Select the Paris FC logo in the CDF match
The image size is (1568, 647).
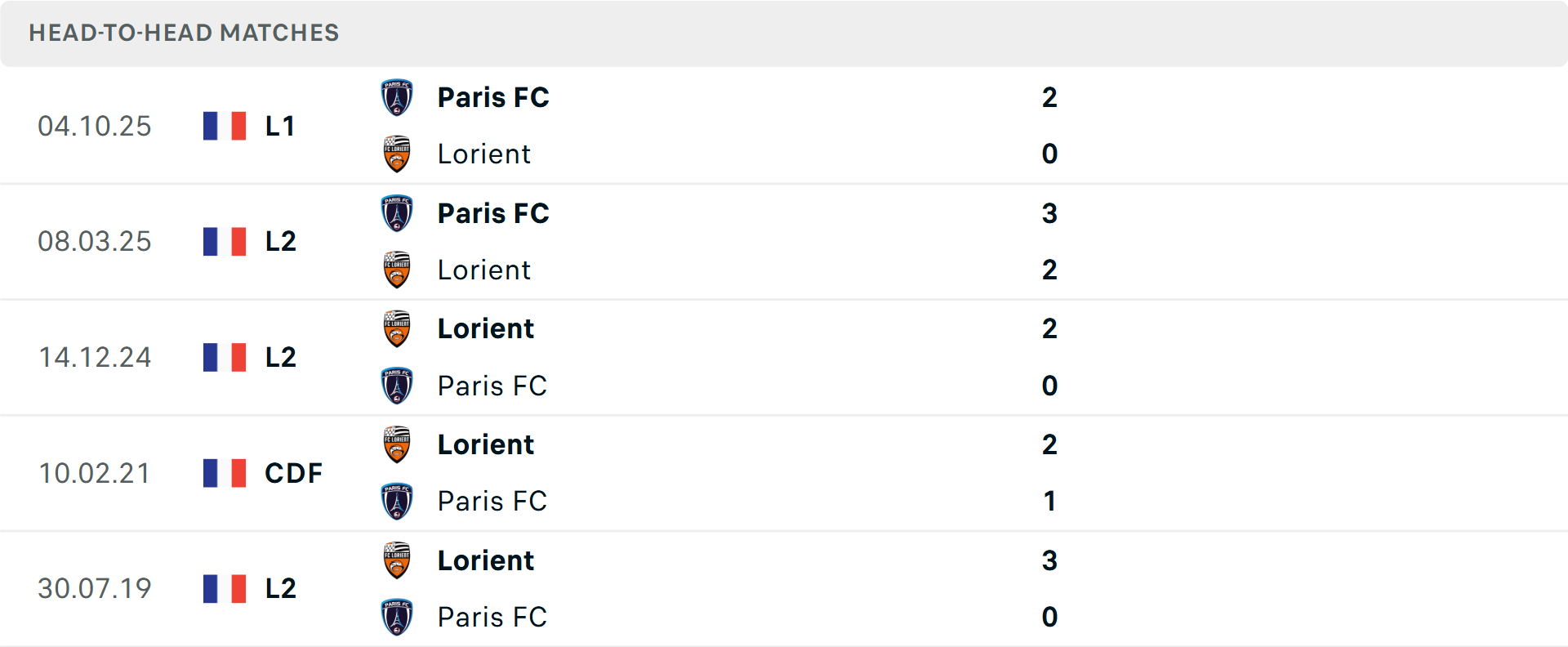pos(398,502)
